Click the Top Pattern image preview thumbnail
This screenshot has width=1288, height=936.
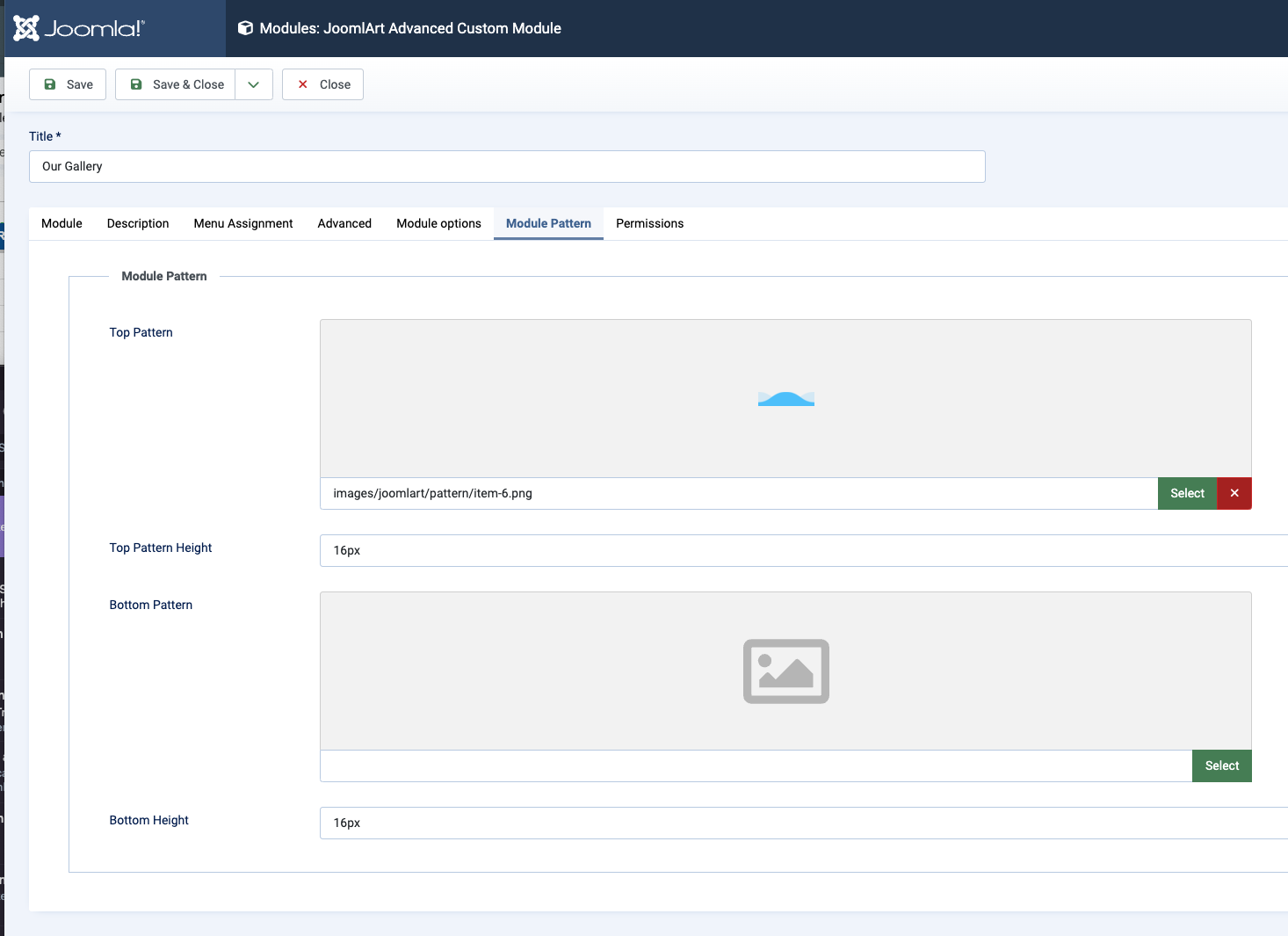(786, 399)
